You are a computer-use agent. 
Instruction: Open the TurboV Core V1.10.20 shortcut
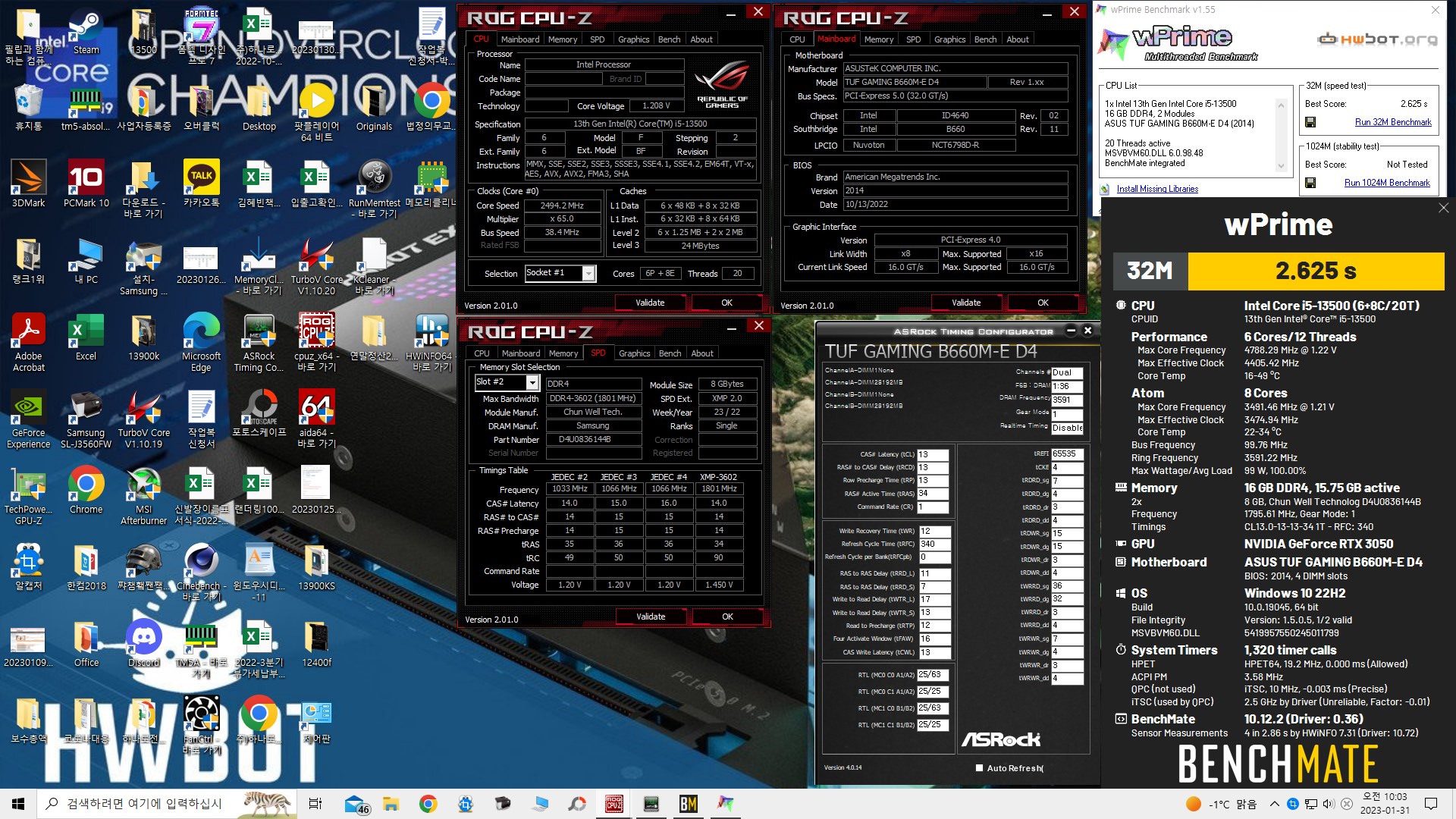coord(316,265)
